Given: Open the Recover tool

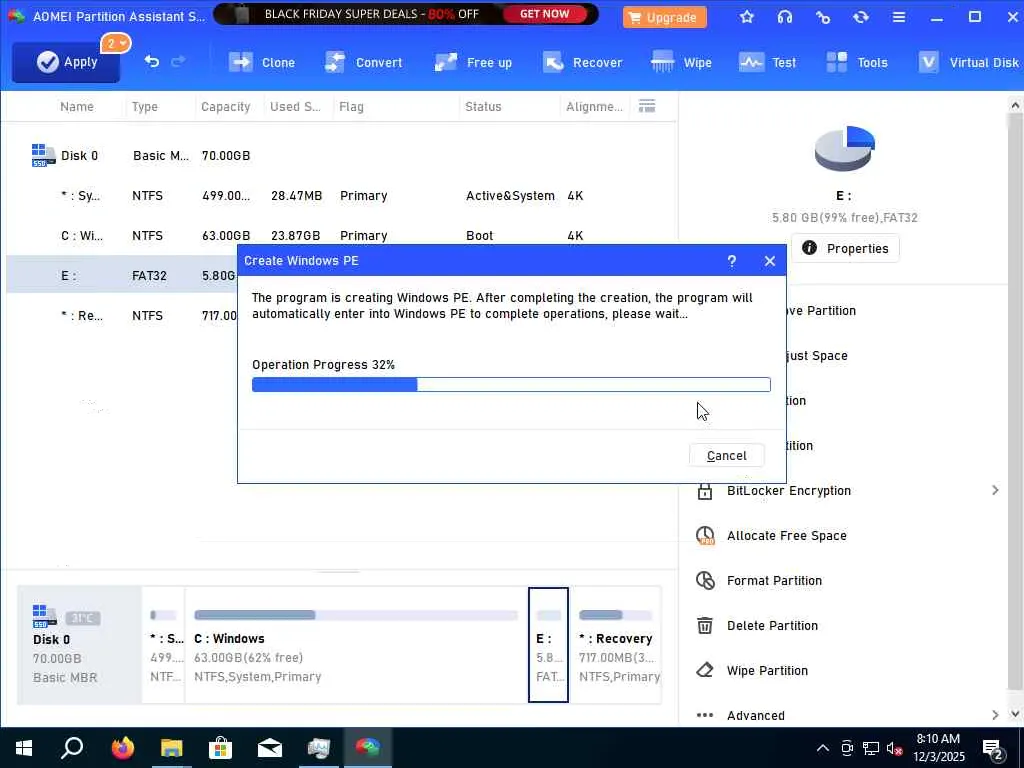Looking at the screenshot, I should click(583, 63).
